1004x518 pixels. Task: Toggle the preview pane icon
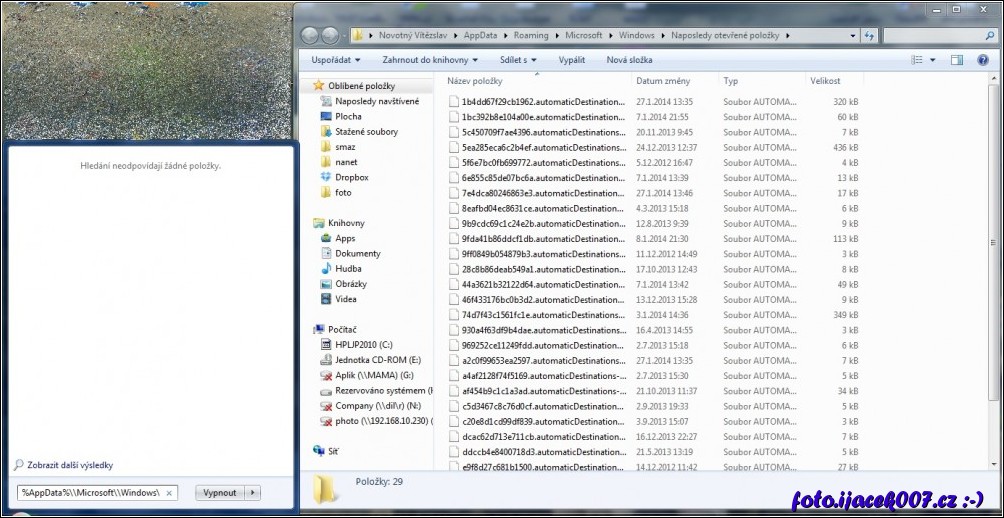pos(956,60)
